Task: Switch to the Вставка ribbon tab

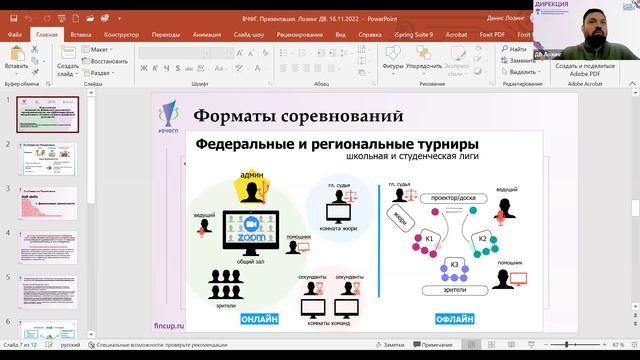Action: point(81,35)
